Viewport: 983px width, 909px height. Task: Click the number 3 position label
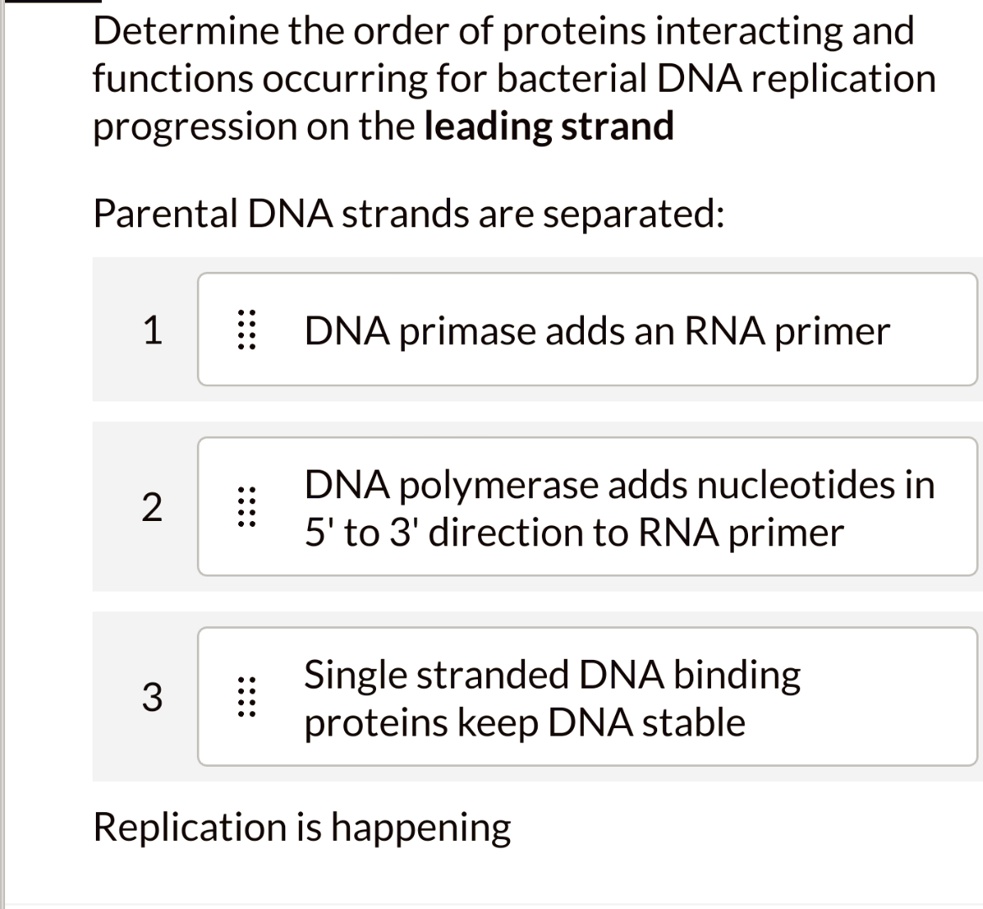point(152,697)
